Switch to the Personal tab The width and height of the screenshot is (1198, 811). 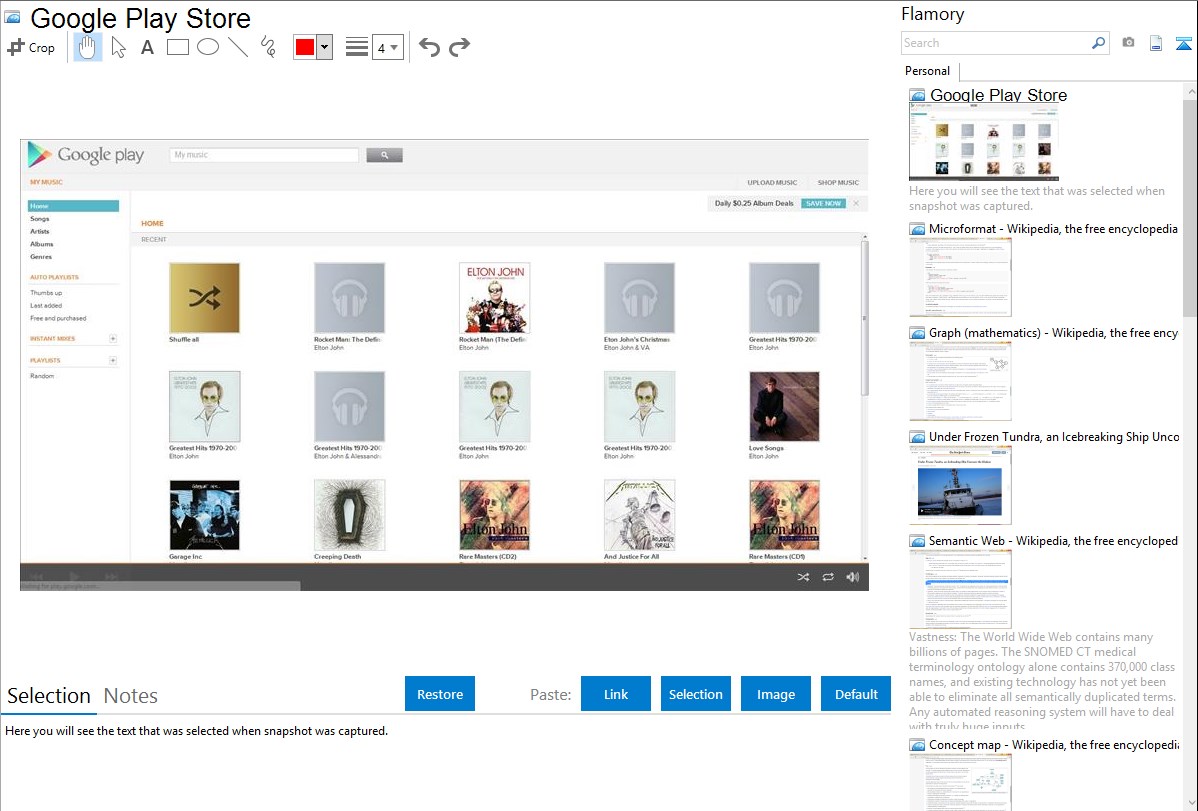click(x=928, y=71)
